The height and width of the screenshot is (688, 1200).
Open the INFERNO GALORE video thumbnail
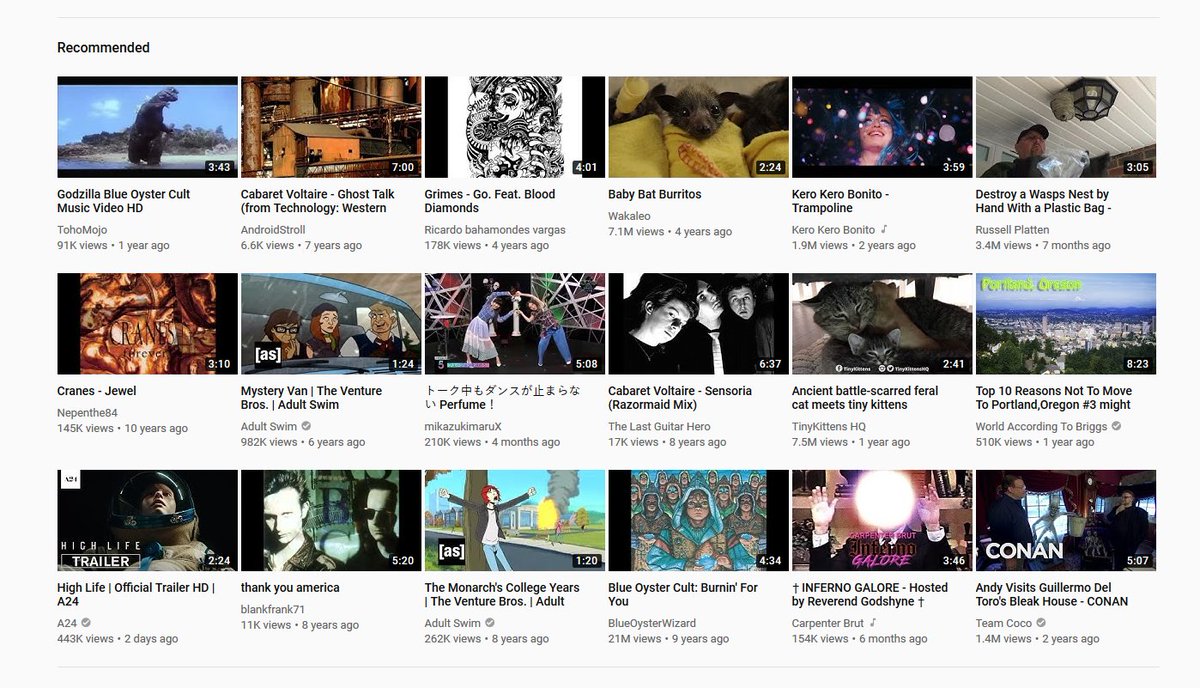pos(882,521)
